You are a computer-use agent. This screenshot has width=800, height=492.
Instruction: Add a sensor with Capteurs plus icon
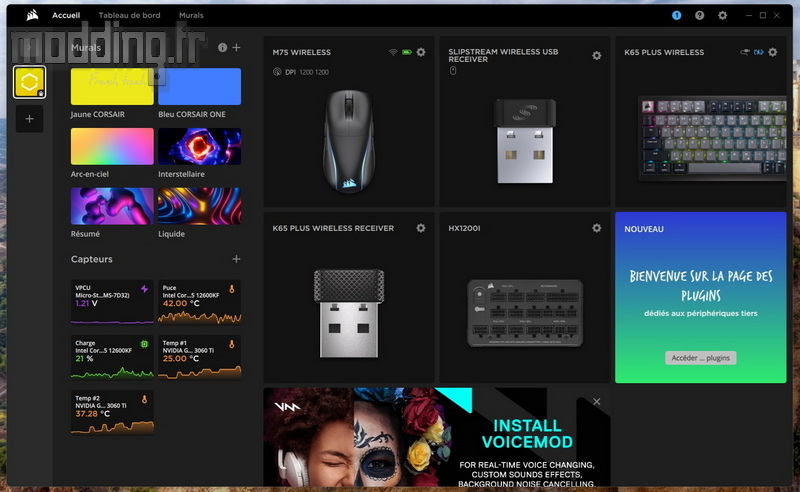click(236, 259)
